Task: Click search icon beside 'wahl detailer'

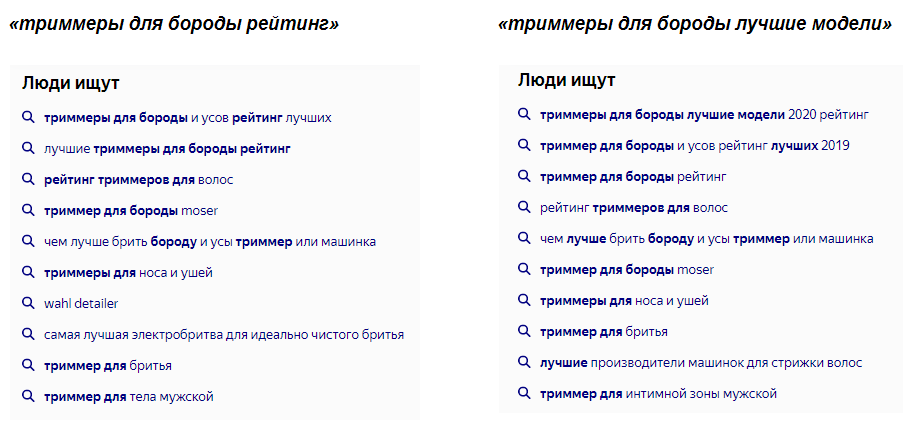Action: [x=28, y=303]
